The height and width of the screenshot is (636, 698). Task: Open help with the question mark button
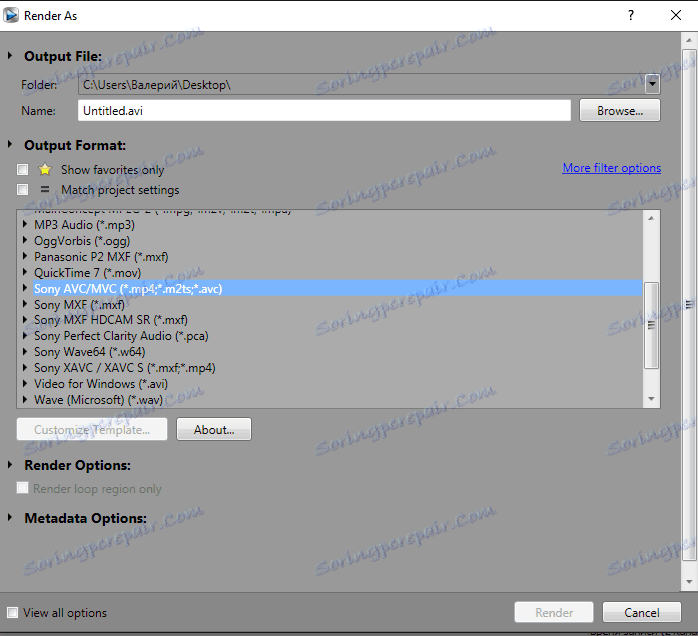(x=631, y=16)
